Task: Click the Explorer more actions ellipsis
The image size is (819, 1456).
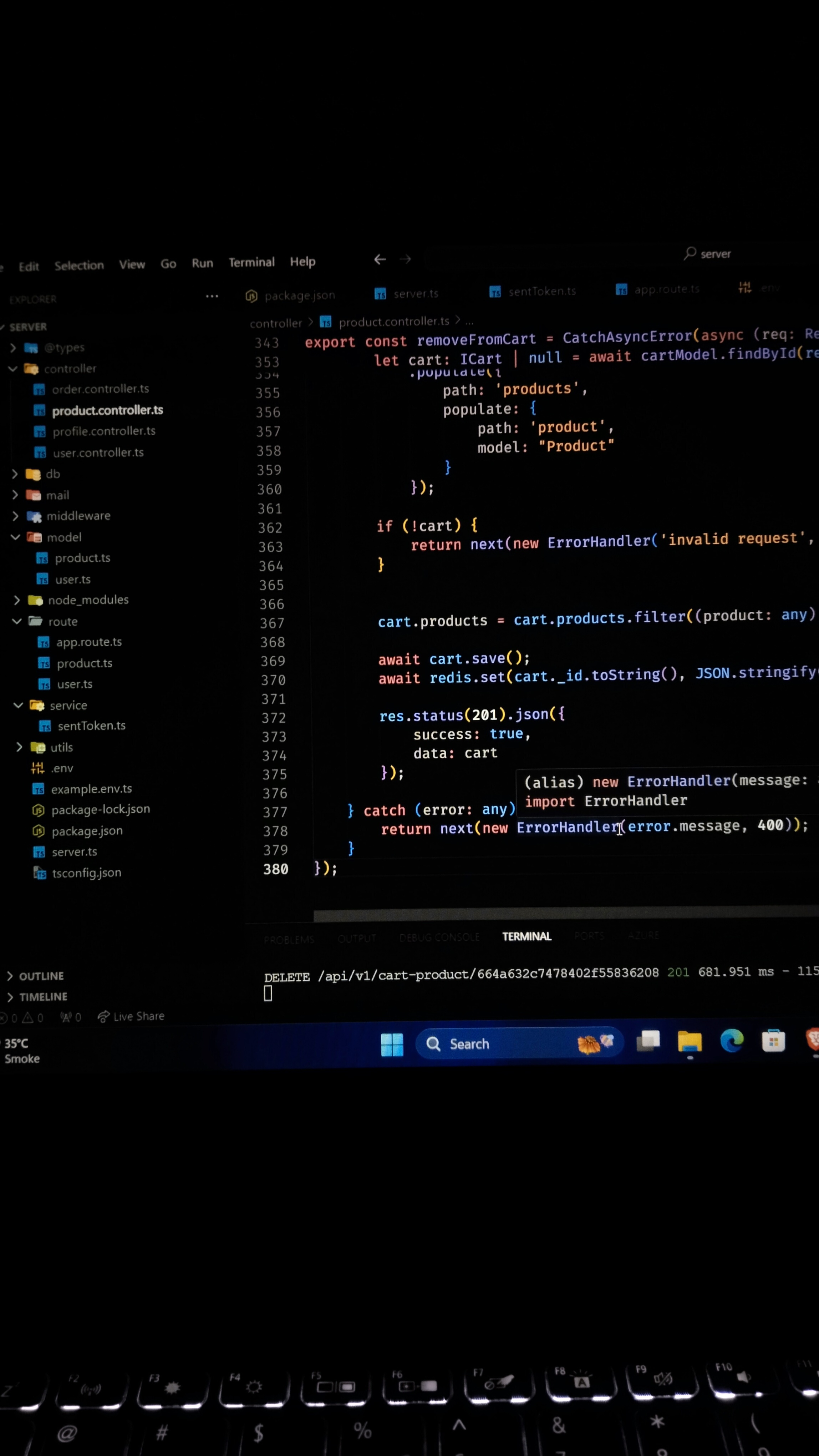Action: point(212,296)
